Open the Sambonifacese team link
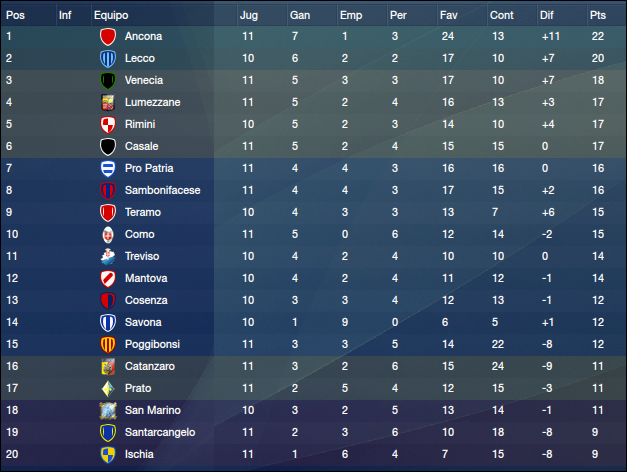627x472 pixels. point(162,190)
